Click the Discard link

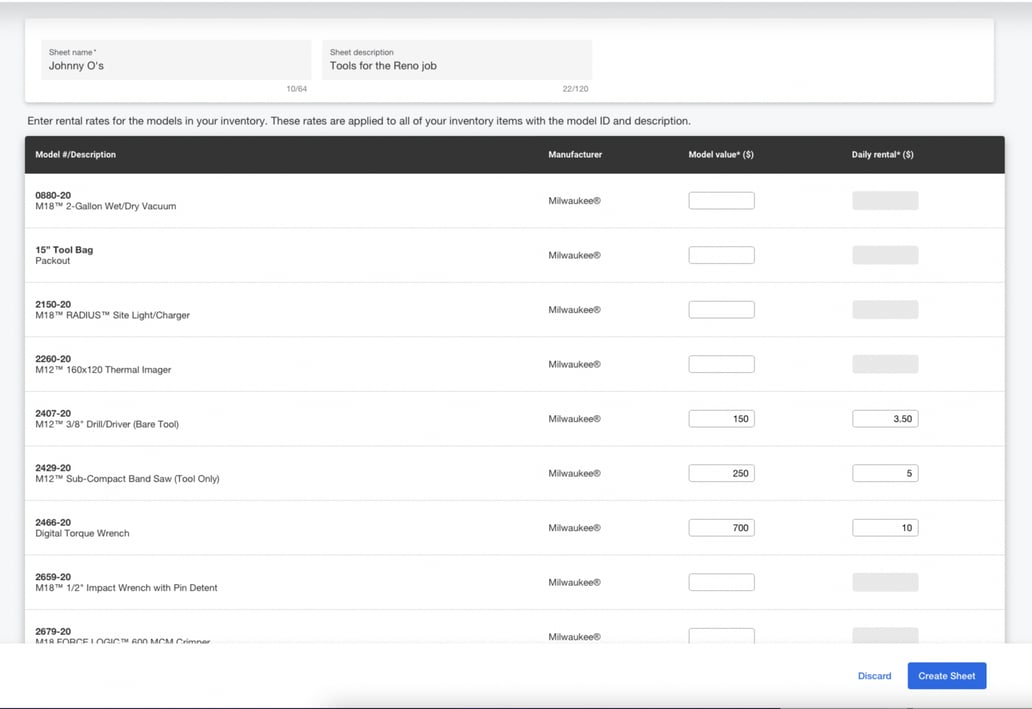(x=874, y=676)
